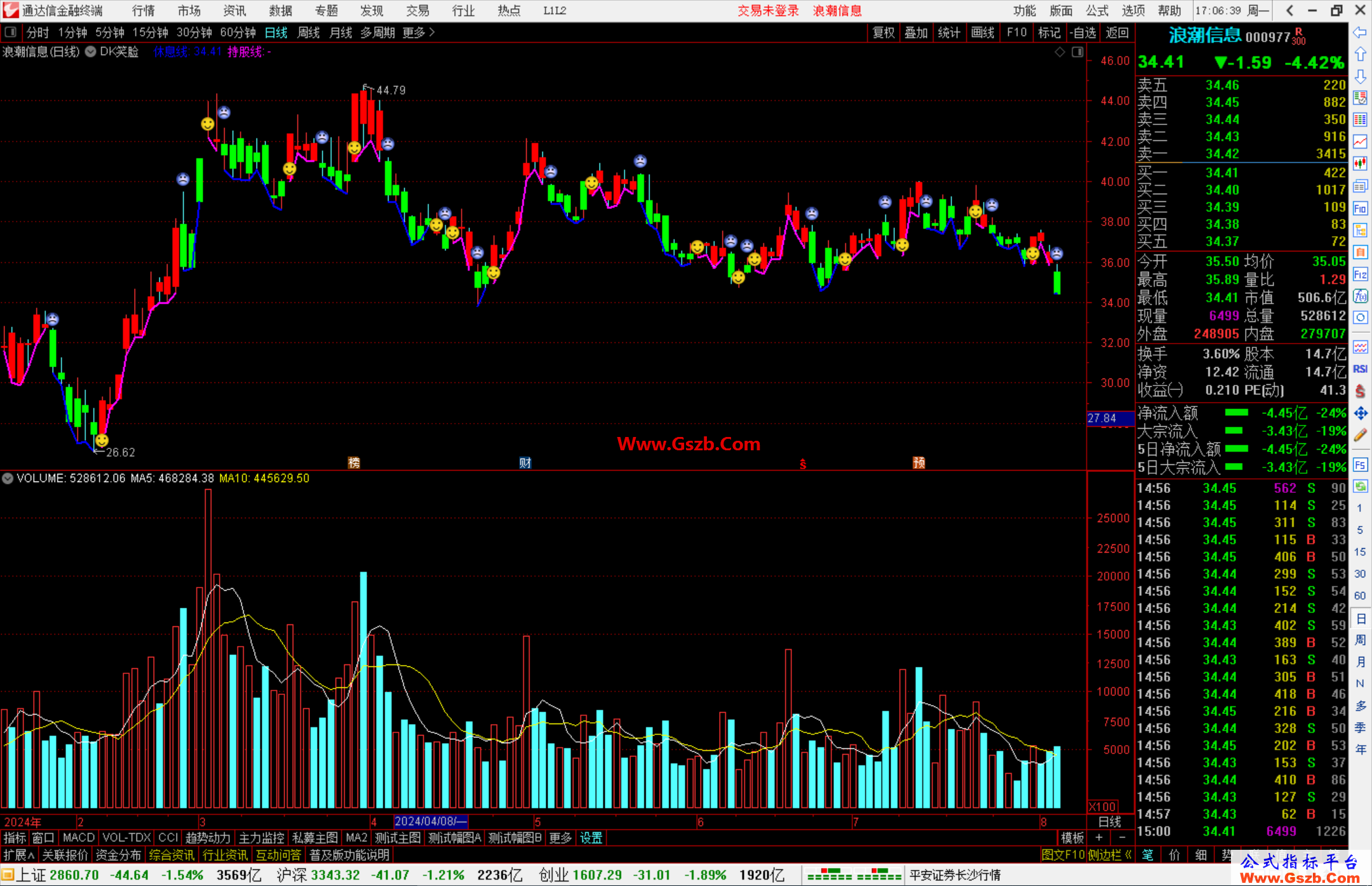The width and height of the screenshot is (1372, 886).
Task: Expand the 更多 periods dropdown
Action: pos(419,32)
